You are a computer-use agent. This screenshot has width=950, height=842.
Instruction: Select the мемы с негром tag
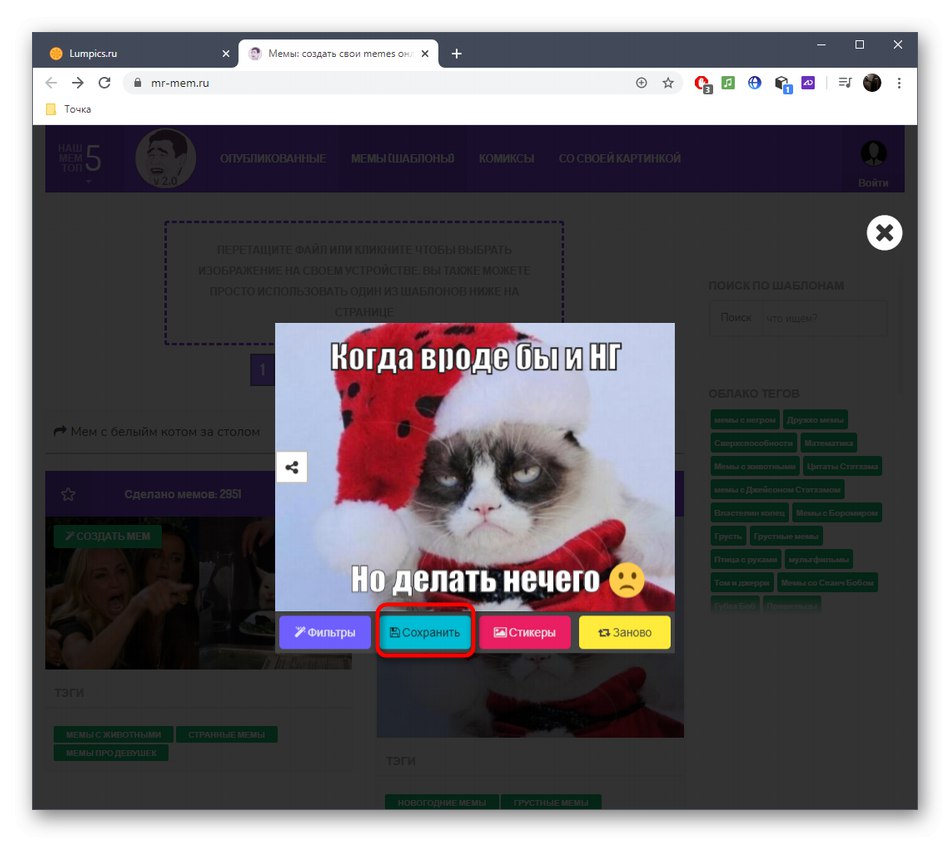pyautogui.click(x=744, y=420)
